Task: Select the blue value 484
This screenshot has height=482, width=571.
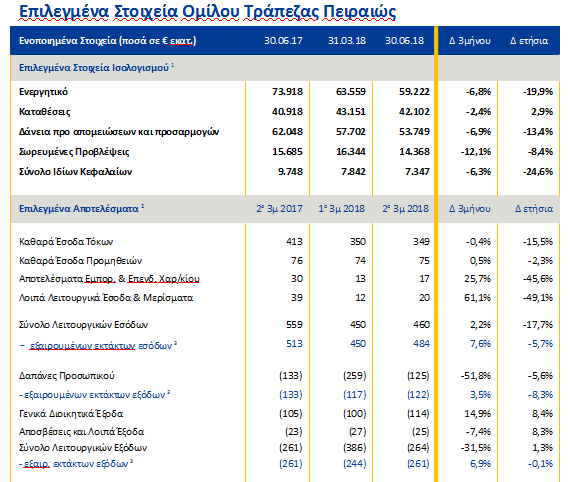Action: coord(421,344)
